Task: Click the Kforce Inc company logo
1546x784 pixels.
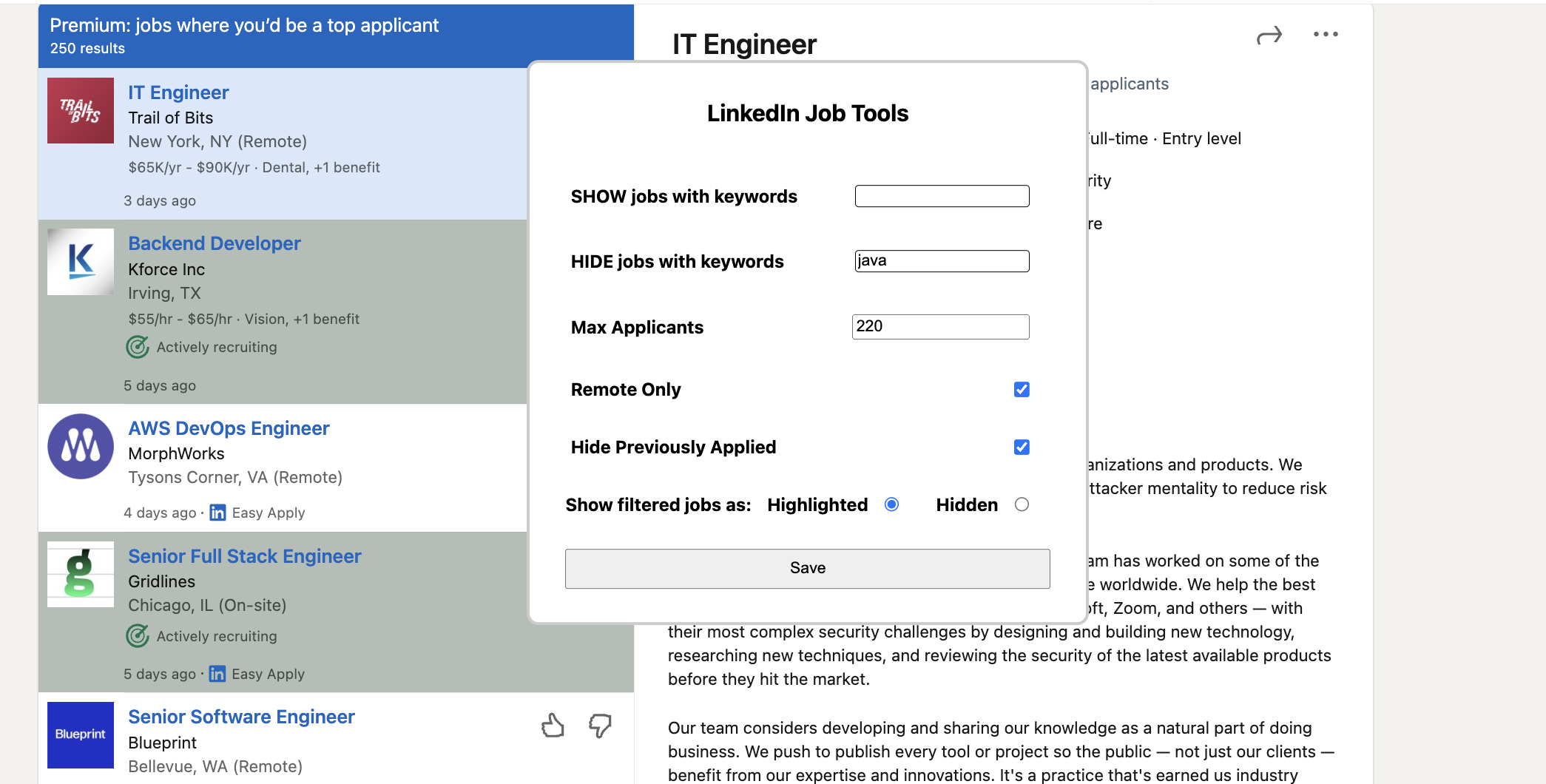Action: tap(81, 262)
